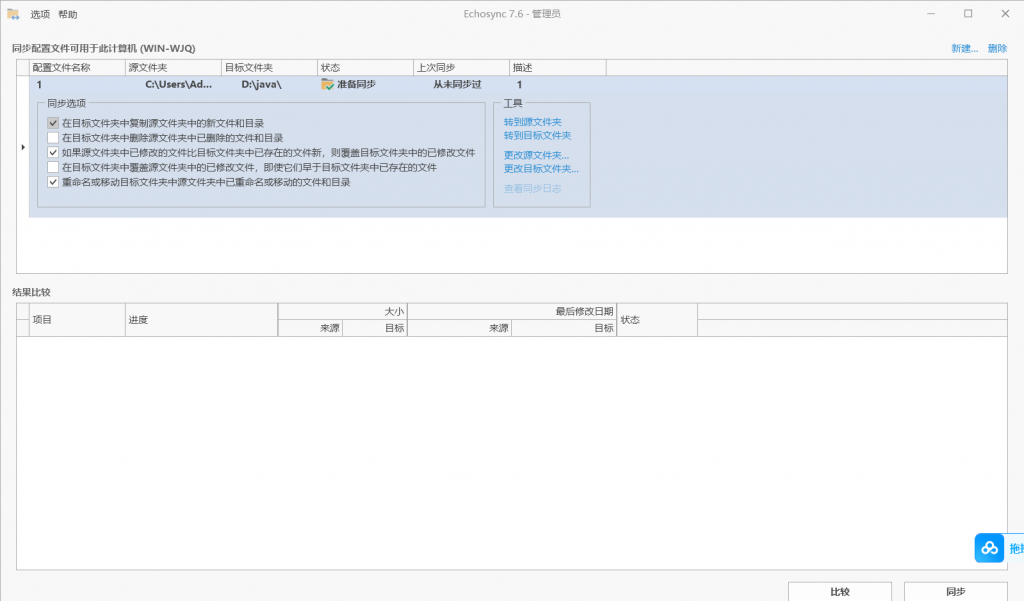Click the 源文件夹 column header
Image resolution: width=1024 pixels, height=601 pixels.
pos(150,67)
